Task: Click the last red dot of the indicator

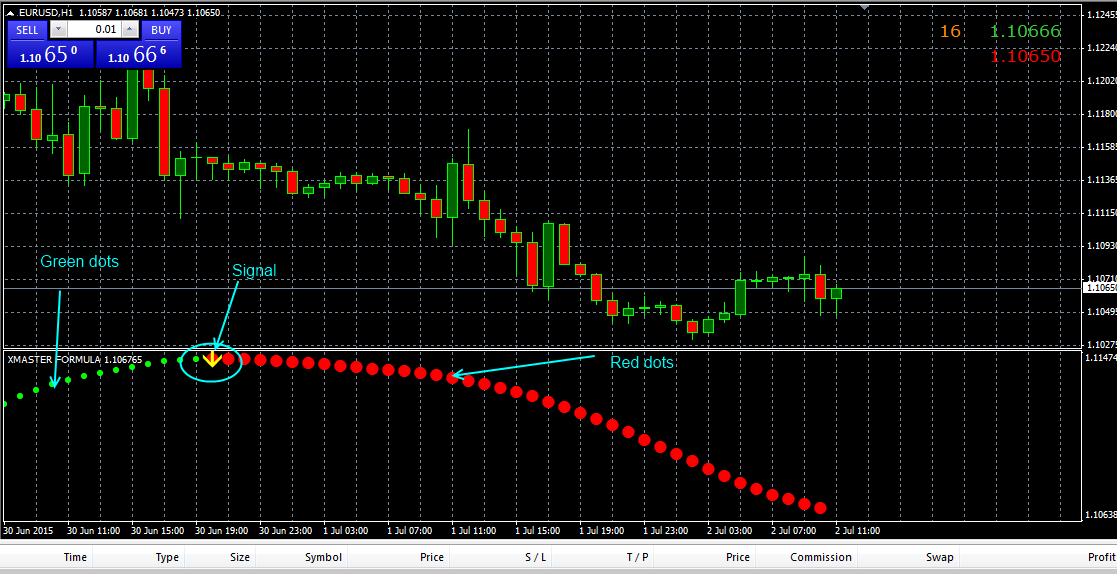Action: [x=820, y=508]
